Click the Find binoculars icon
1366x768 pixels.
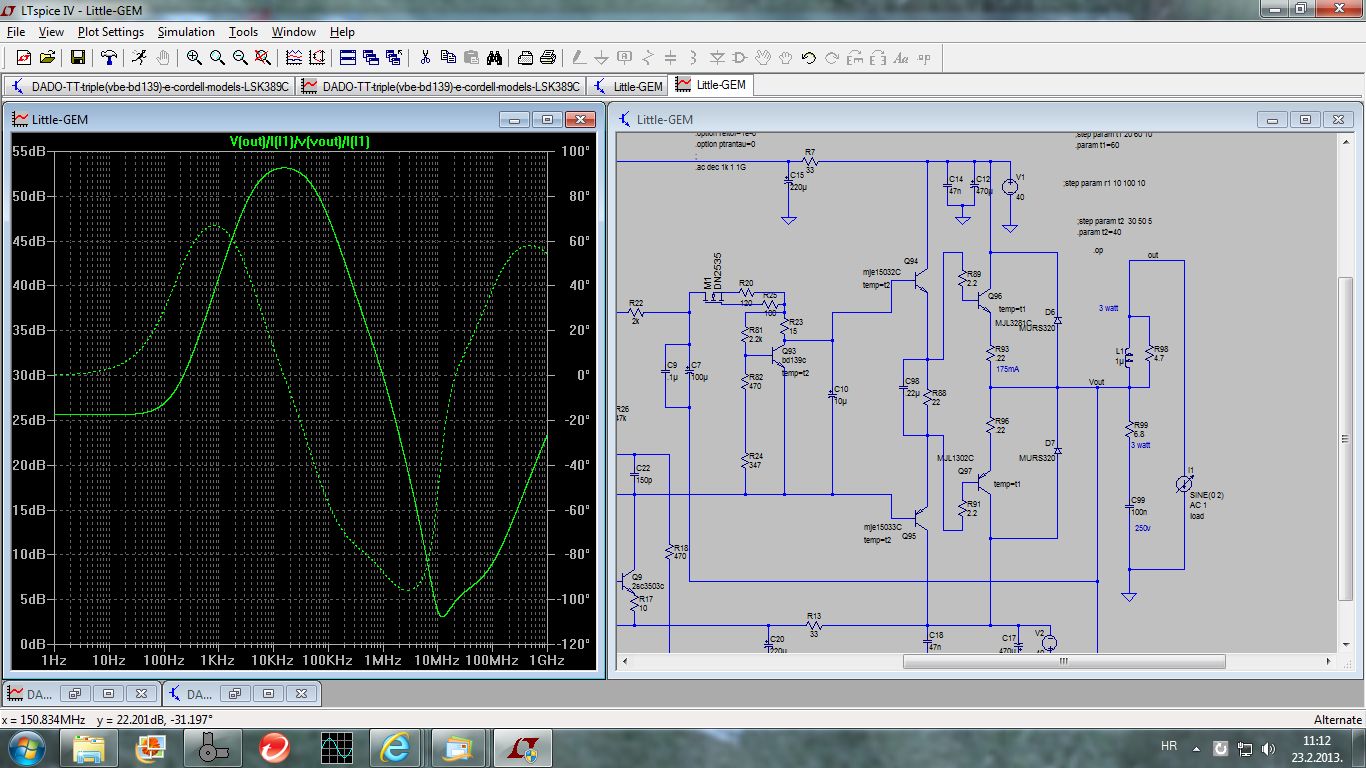point(494,58)
